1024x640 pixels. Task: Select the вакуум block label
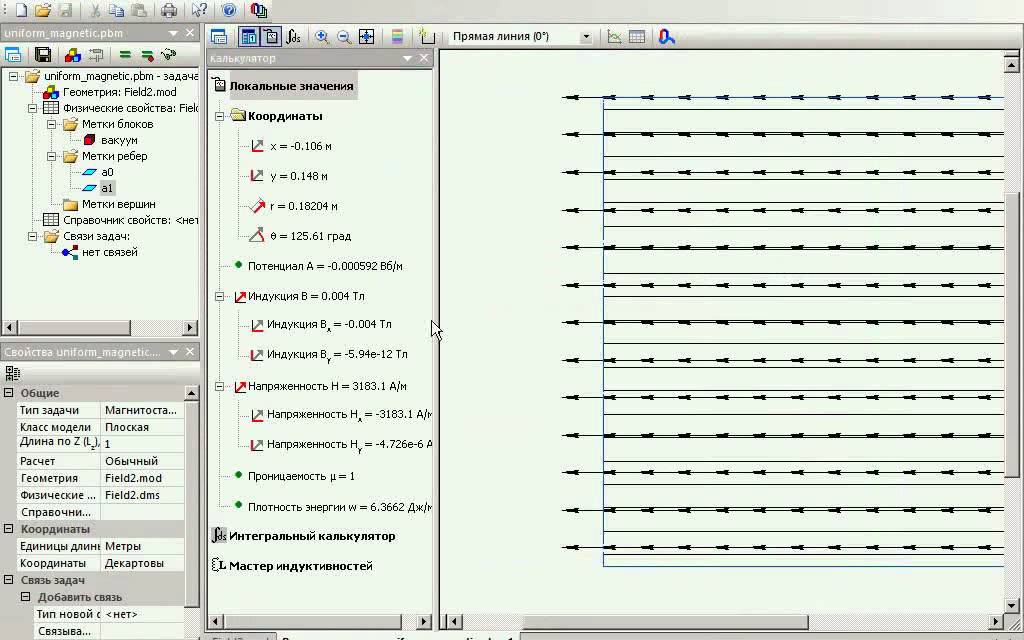click(x=119, y=140)
